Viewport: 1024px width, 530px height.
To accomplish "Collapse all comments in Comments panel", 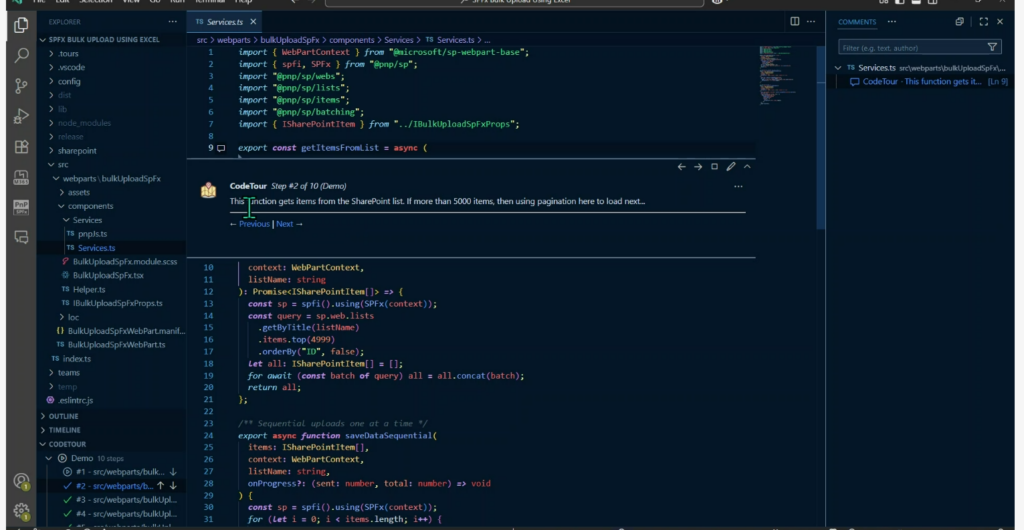I will pyautogui.click(x=959, y=22).
